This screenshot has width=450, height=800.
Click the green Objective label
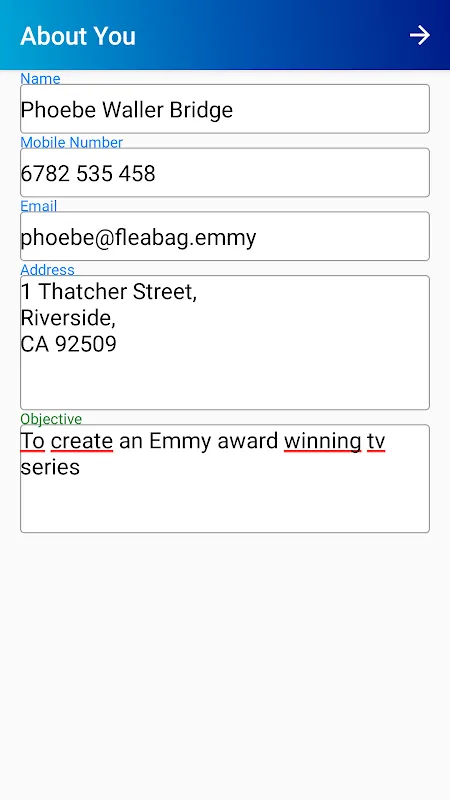pos(51,419)
